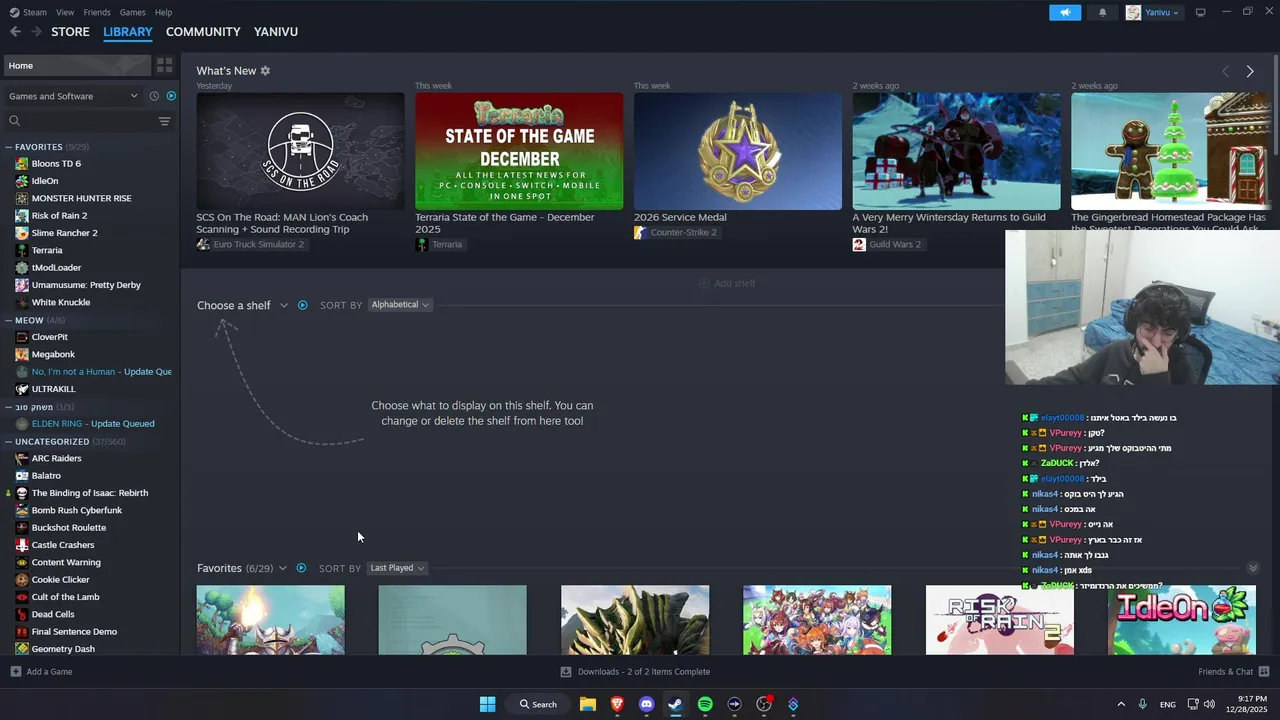The image size is (1280, 720).
Task: Show next What's New items
Action: click(x=1250, y=71)
